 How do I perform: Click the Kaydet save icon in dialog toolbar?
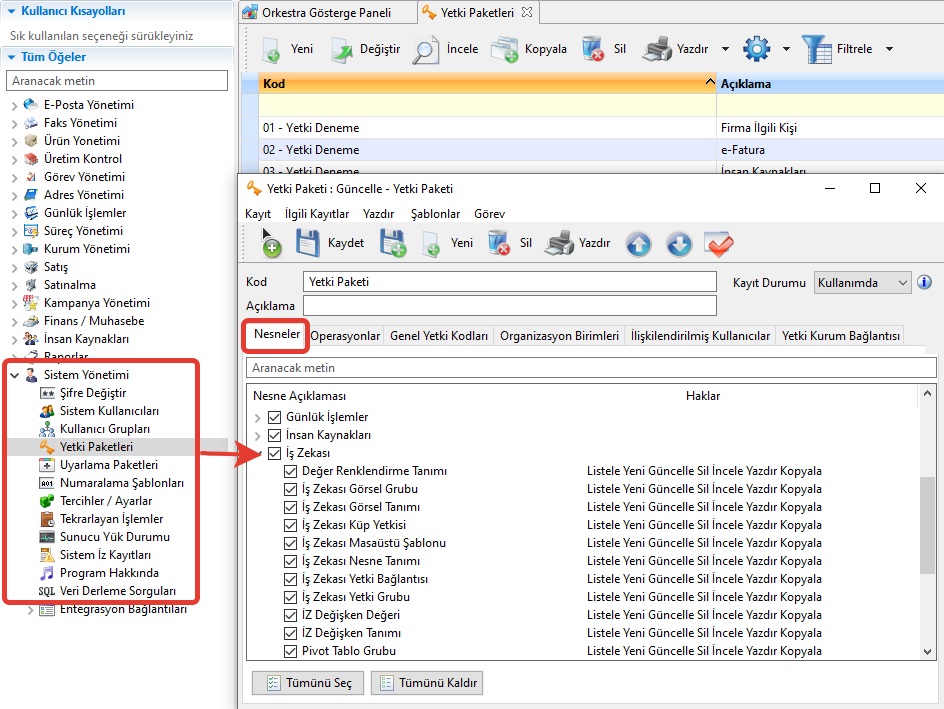[307, 243]
